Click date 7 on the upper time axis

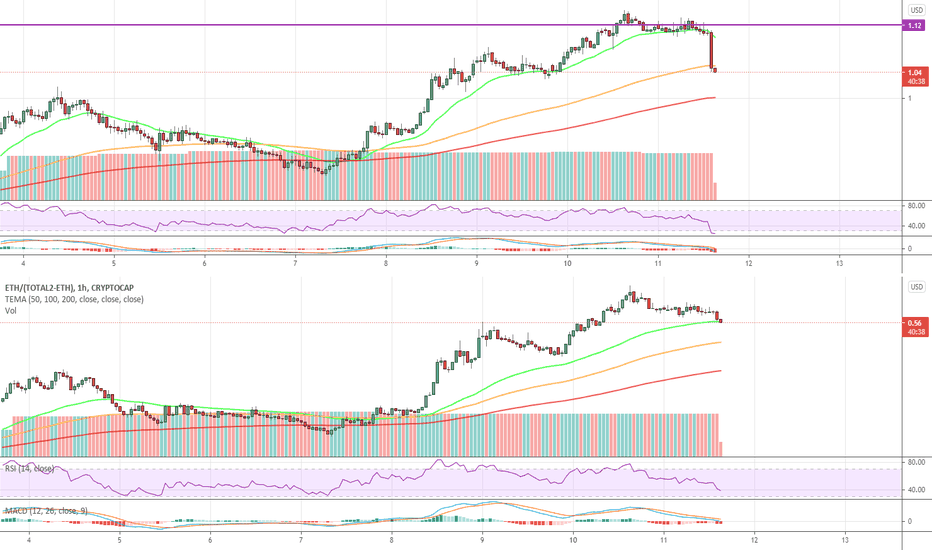click(295, 263)
